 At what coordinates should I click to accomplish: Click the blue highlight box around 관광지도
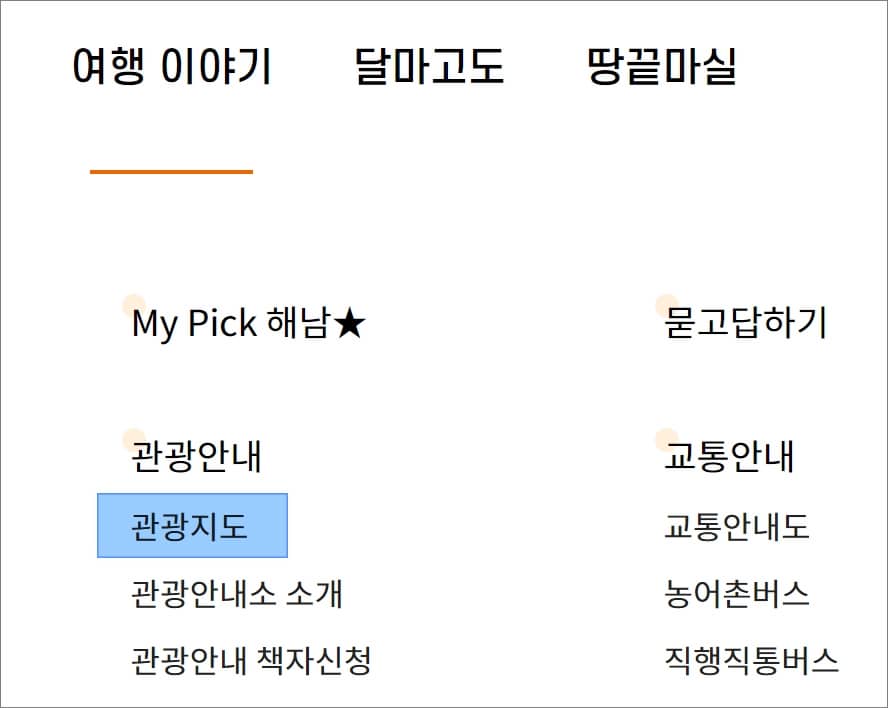tap(193, 526)
